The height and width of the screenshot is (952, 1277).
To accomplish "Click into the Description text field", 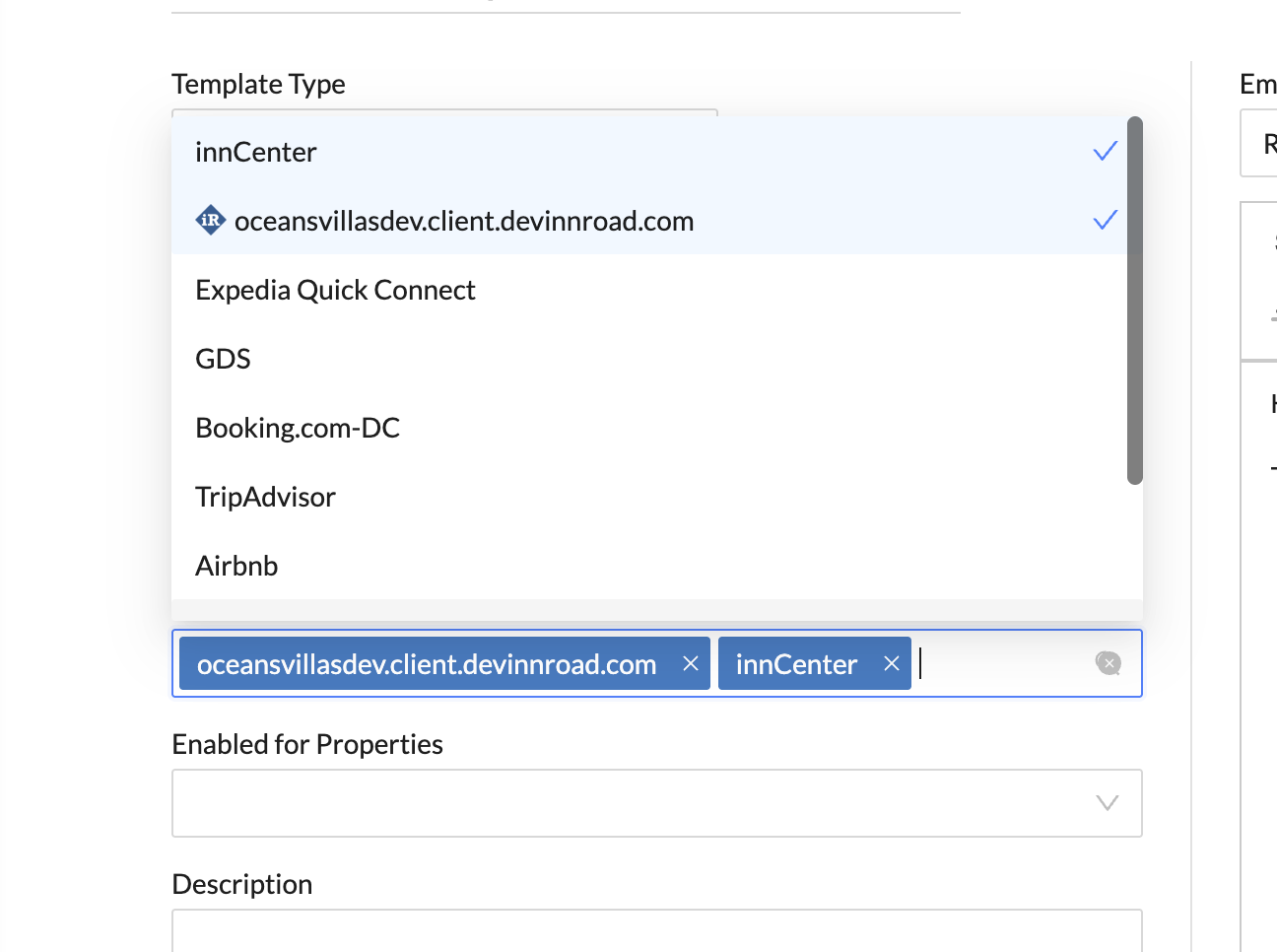I will (657, 930).
